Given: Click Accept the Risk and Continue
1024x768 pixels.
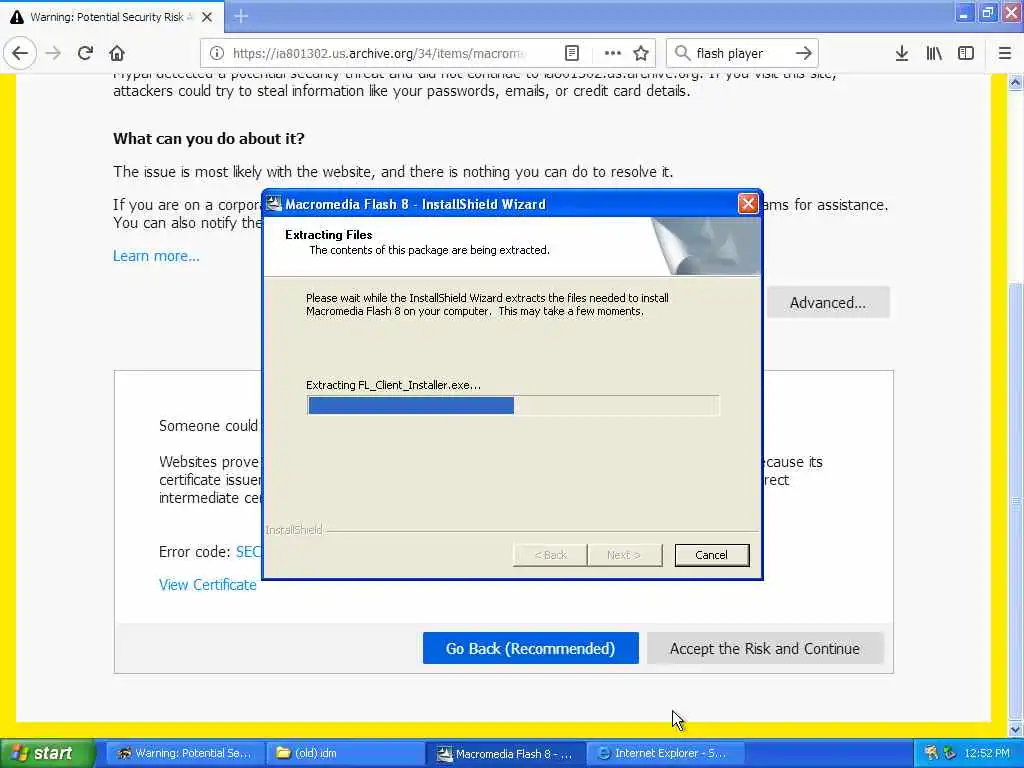Looking at the screenshot, I should (765, 648).
